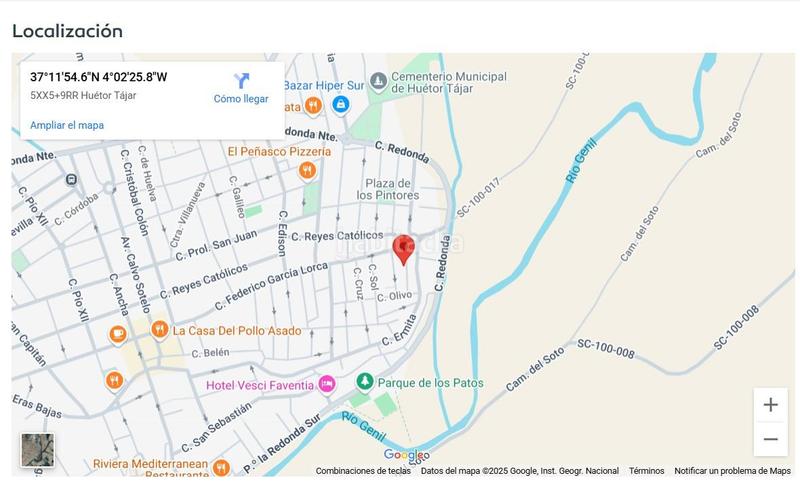The width and height of the screenshot is (800, 488).
Task: Zoom out with the minus button
Action: point(770,439)
